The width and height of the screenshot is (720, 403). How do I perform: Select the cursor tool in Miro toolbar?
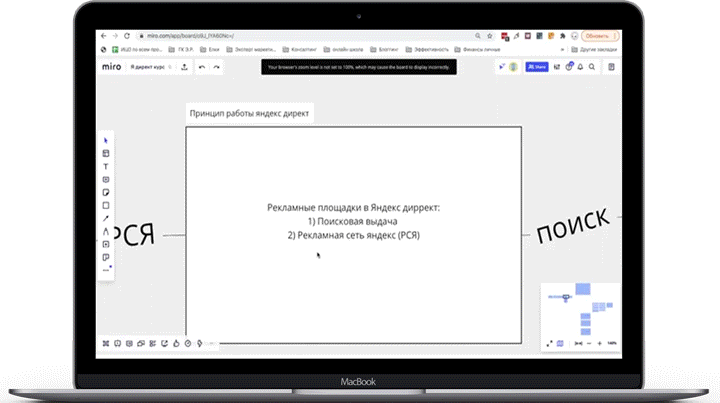(106, 140)
